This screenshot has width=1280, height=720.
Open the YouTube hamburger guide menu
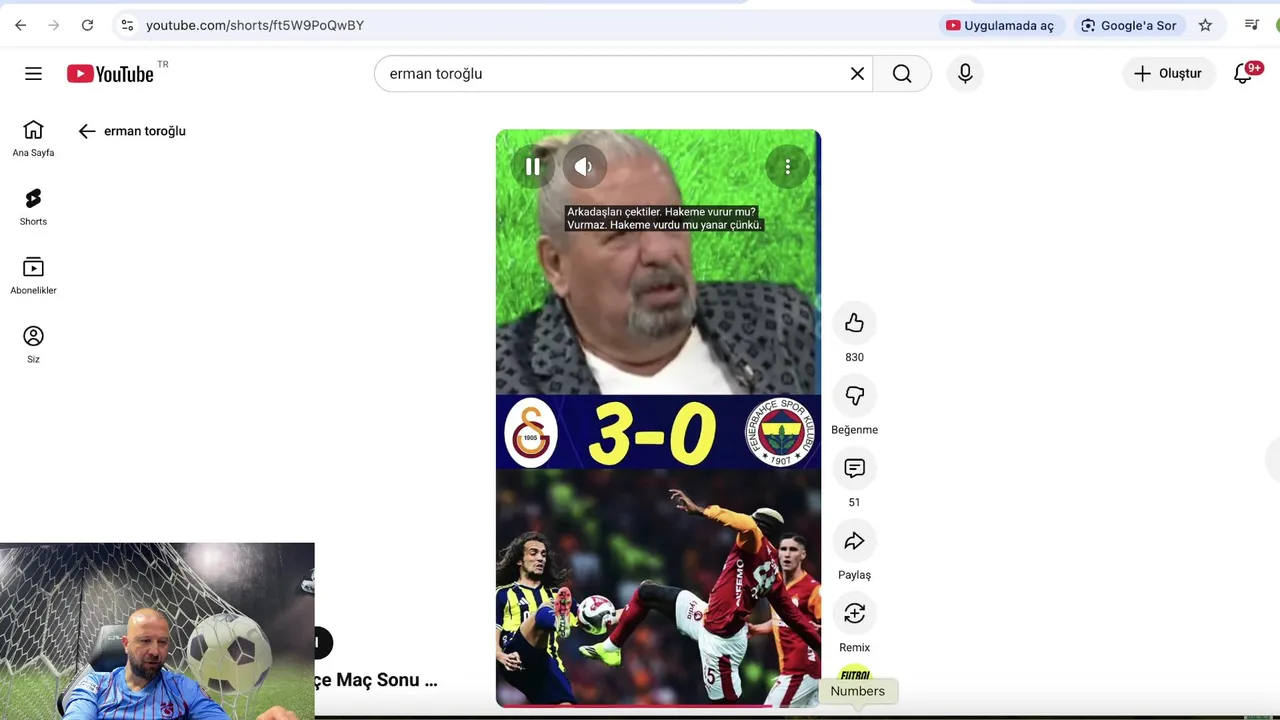pos(33,73)
